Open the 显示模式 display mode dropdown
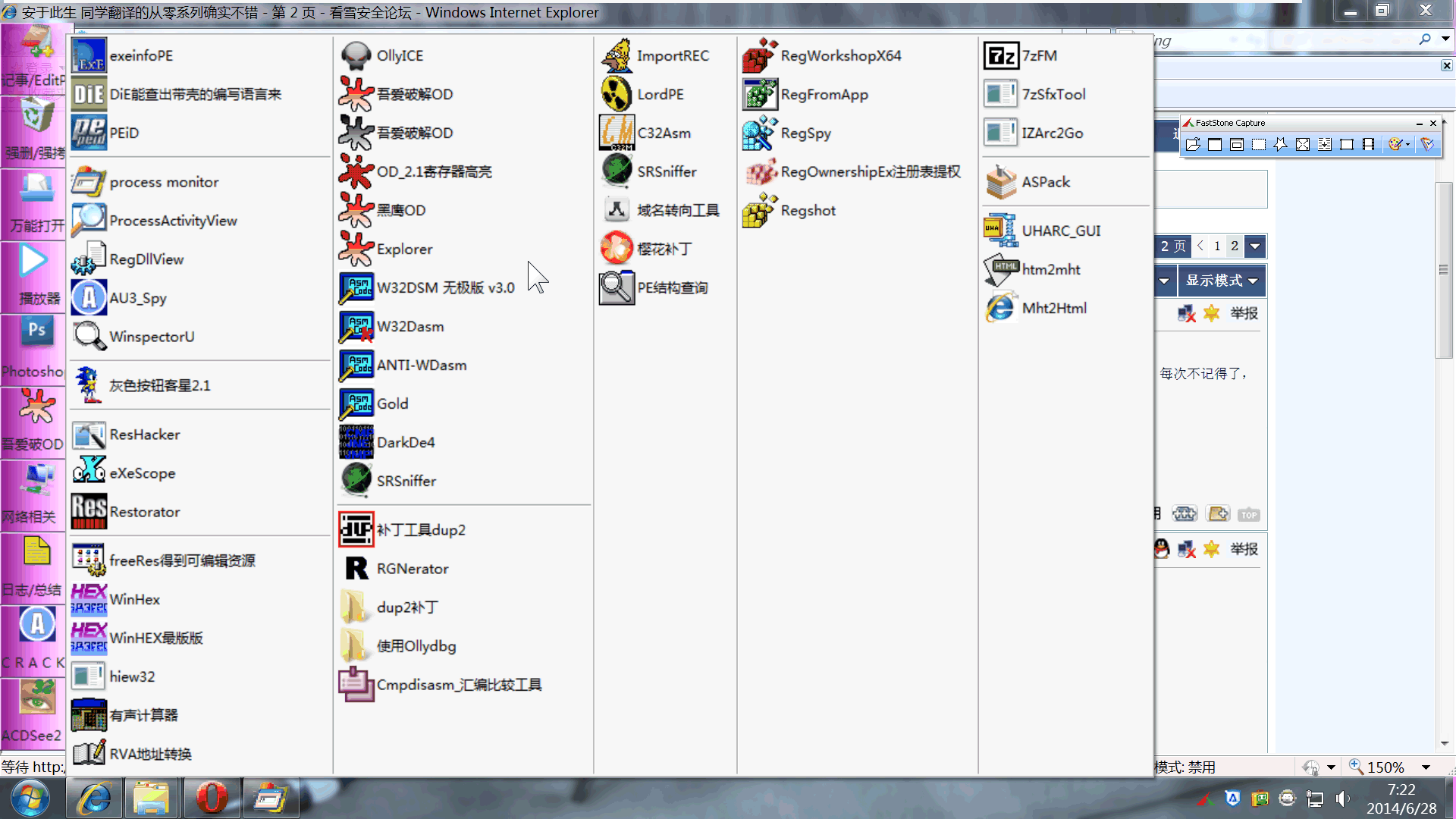1456x819 pixels. pyautogui.click(x=1221, y=281)
